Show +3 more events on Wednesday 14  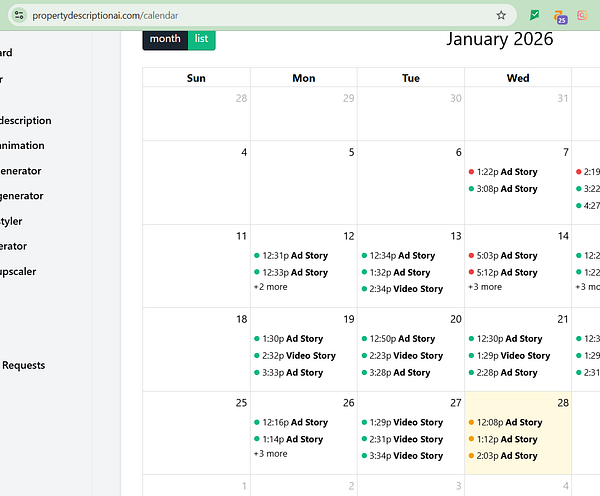point(485,287)
